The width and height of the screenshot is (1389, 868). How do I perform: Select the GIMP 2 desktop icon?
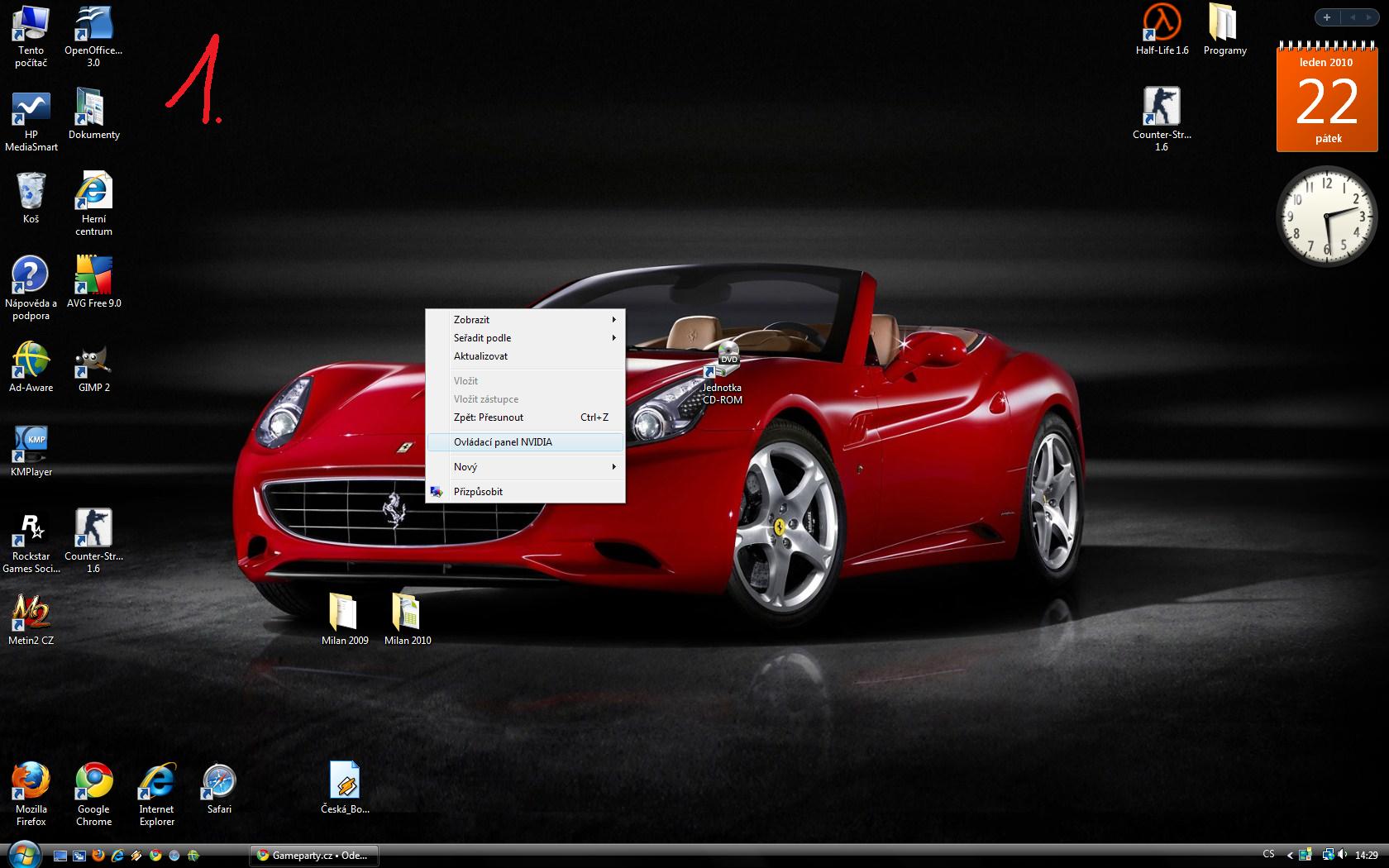pos(93,366)
